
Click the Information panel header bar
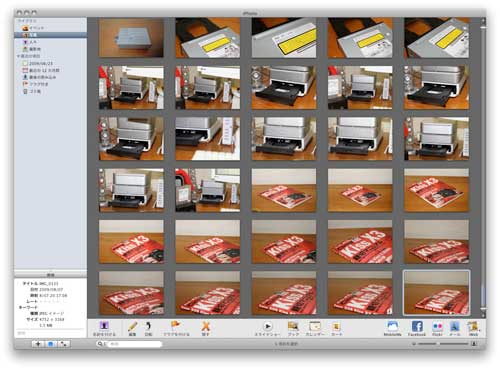[x=50, y=275]
